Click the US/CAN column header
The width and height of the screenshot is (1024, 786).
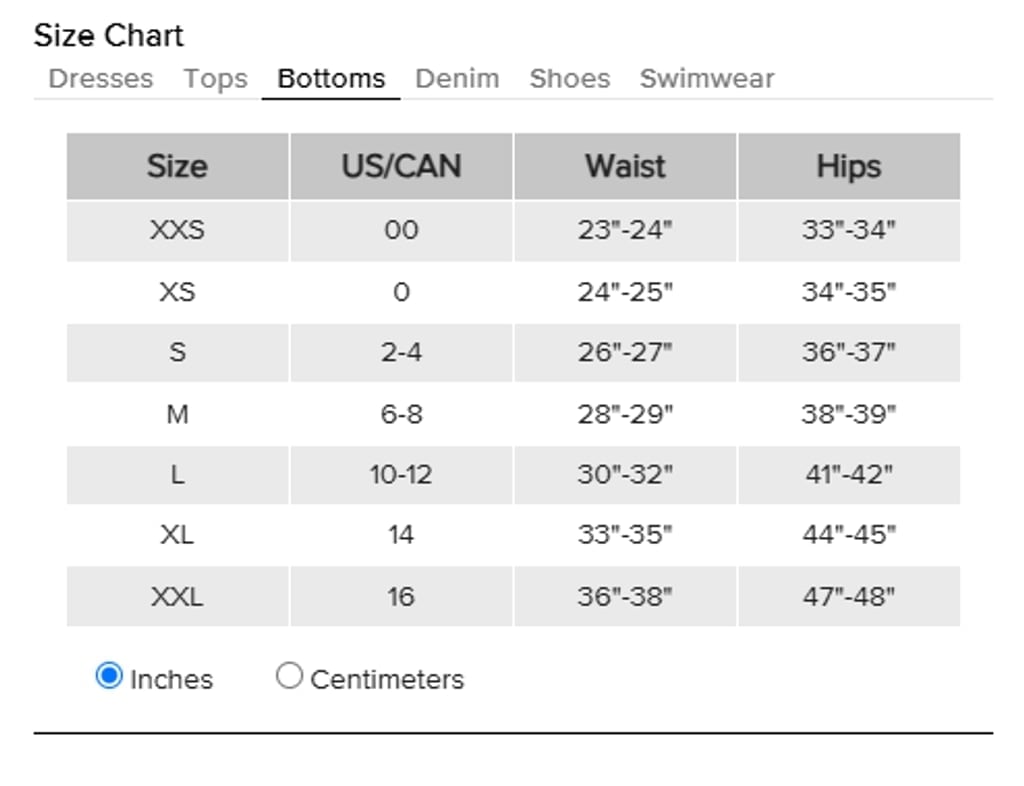pyautogui.click(x=402, y=166)
